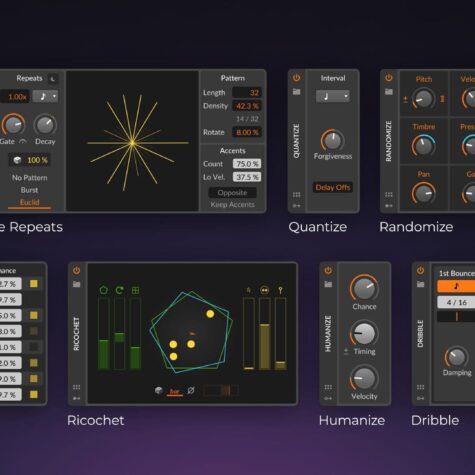Click the Euclid starburst pattern display
This screenshot has width=475, height=475.
[x=132, y=141]
